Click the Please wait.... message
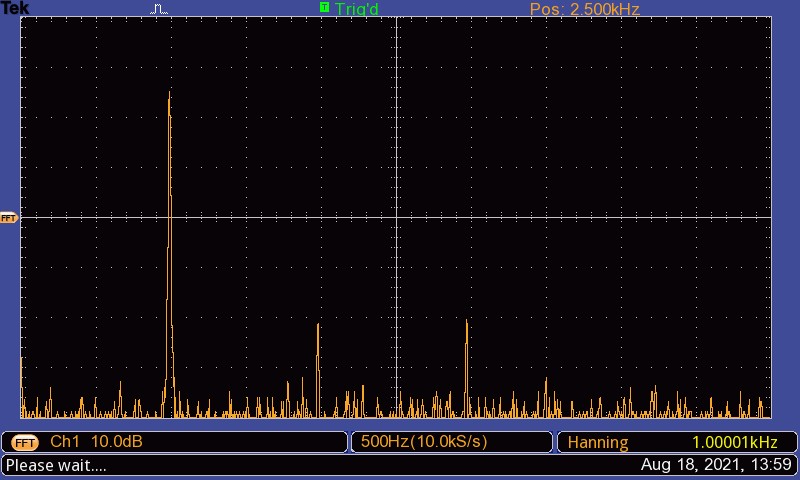The height and width of the screenshot is (480, 800). 56,465
